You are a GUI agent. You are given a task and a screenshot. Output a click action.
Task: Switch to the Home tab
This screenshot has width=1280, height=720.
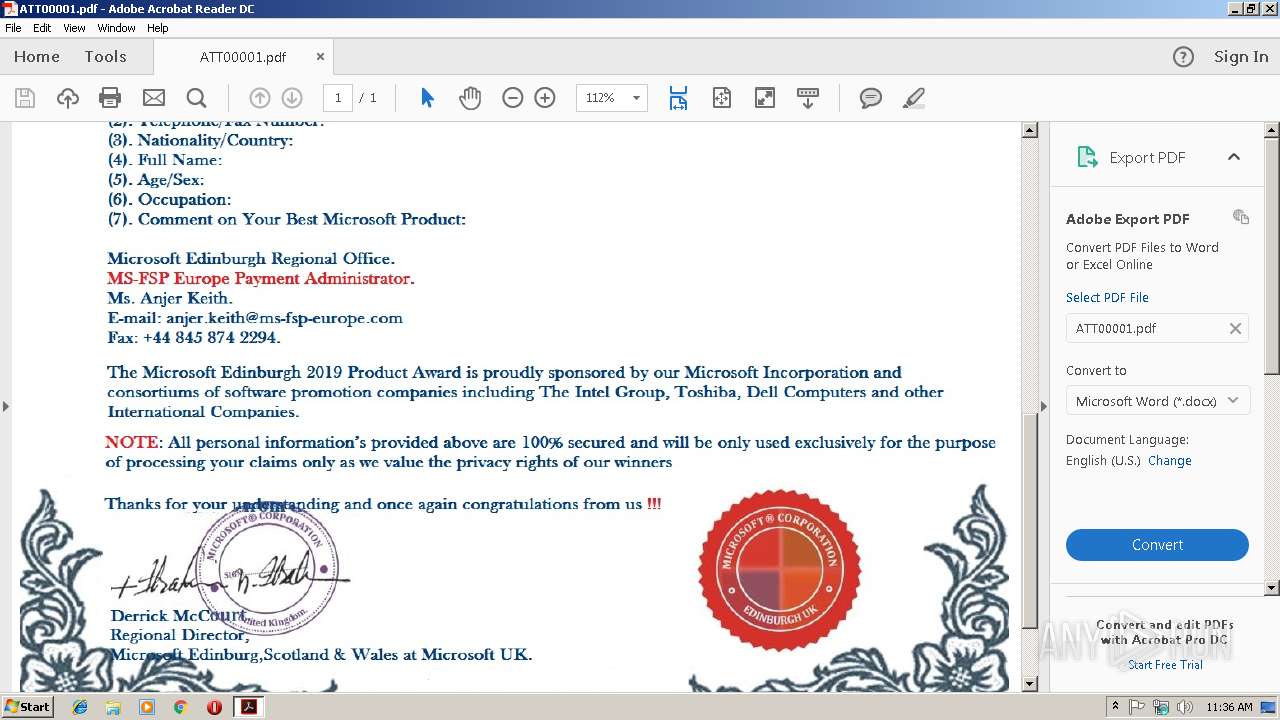[37, 57]
